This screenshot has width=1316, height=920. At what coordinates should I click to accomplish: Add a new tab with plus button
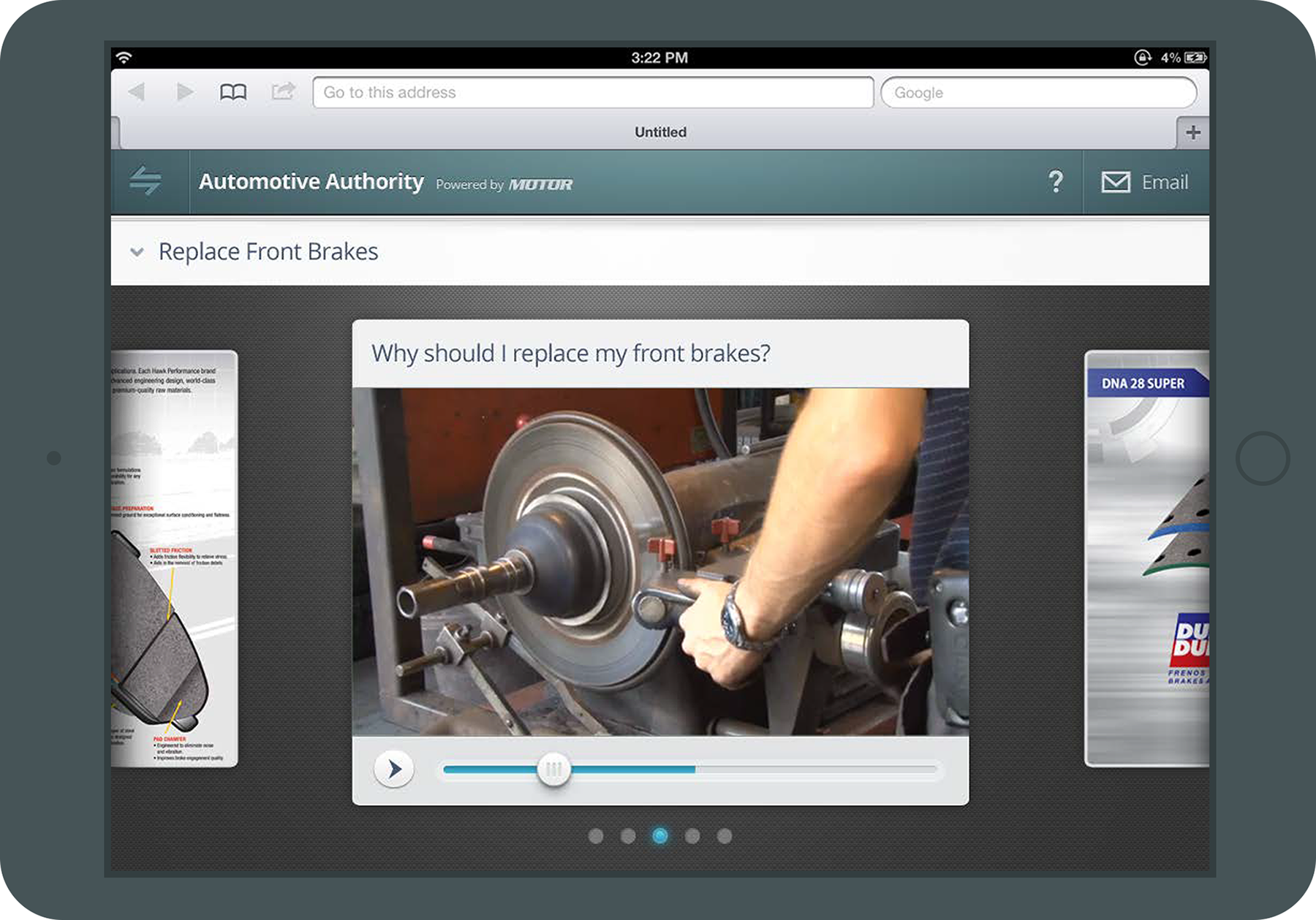pos(1192,132)
